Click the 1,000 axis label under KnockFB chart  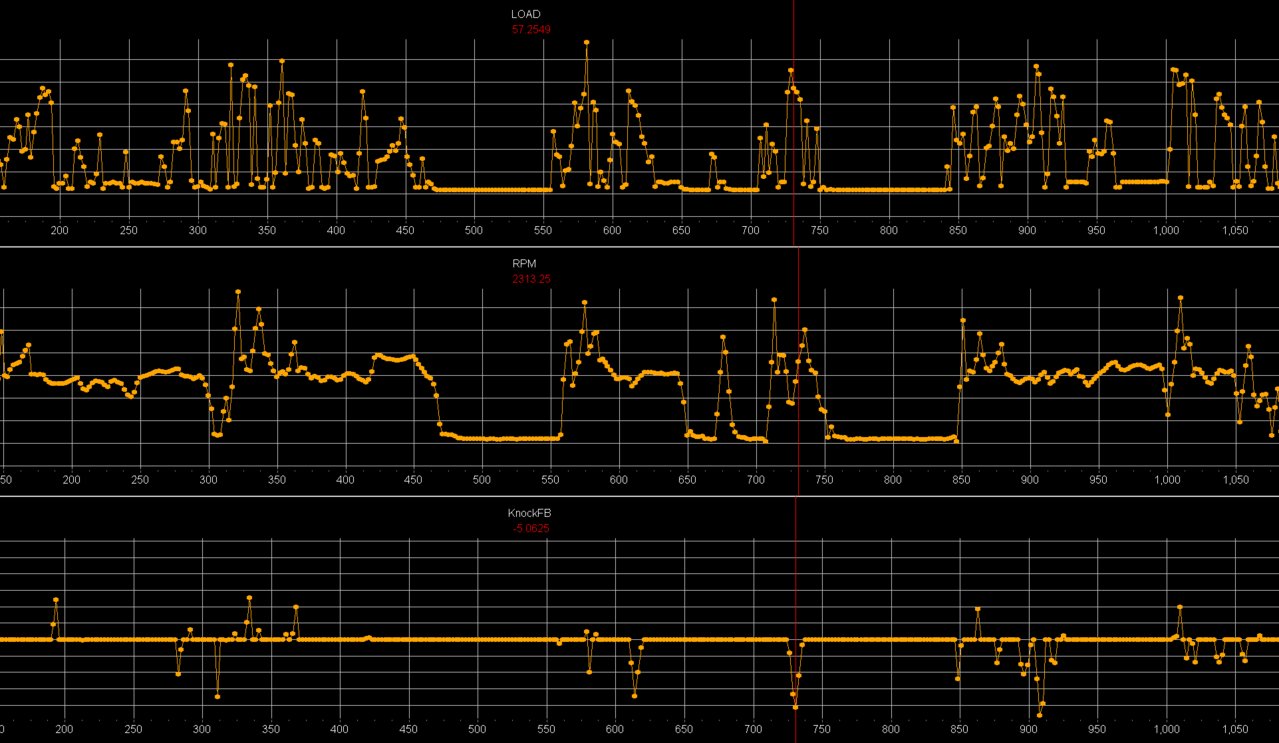point(1165,729)
